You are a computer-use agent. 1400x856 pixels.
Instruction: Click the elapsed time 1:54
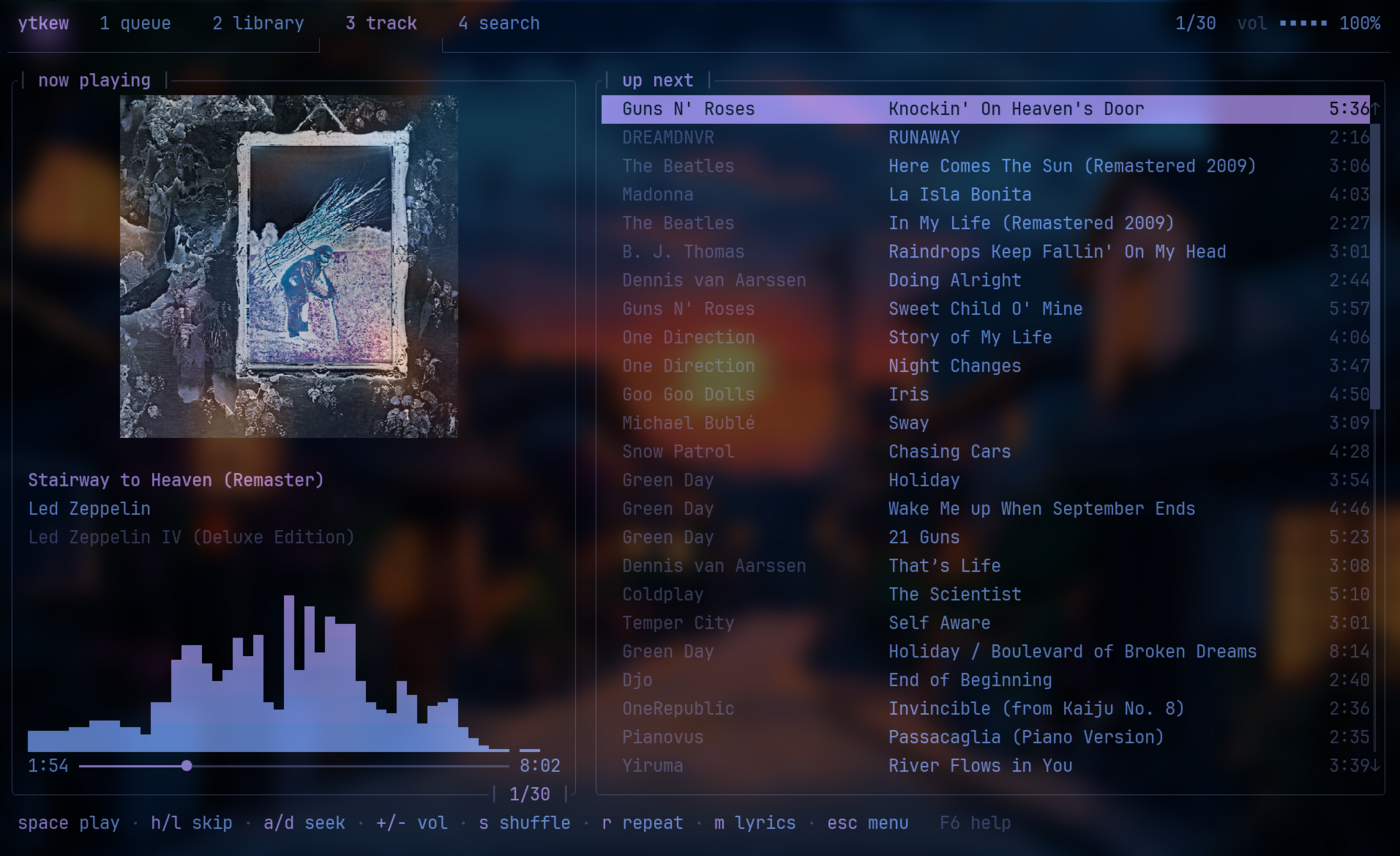pyautogui.click(x=48, y=766)
